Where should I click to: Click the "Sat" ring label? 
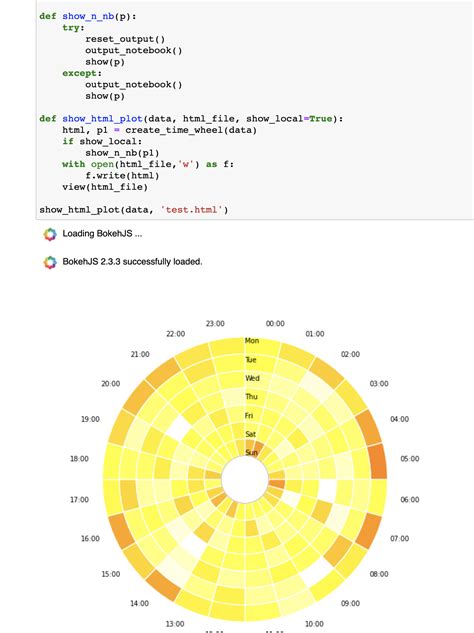(x=250, y=434)
